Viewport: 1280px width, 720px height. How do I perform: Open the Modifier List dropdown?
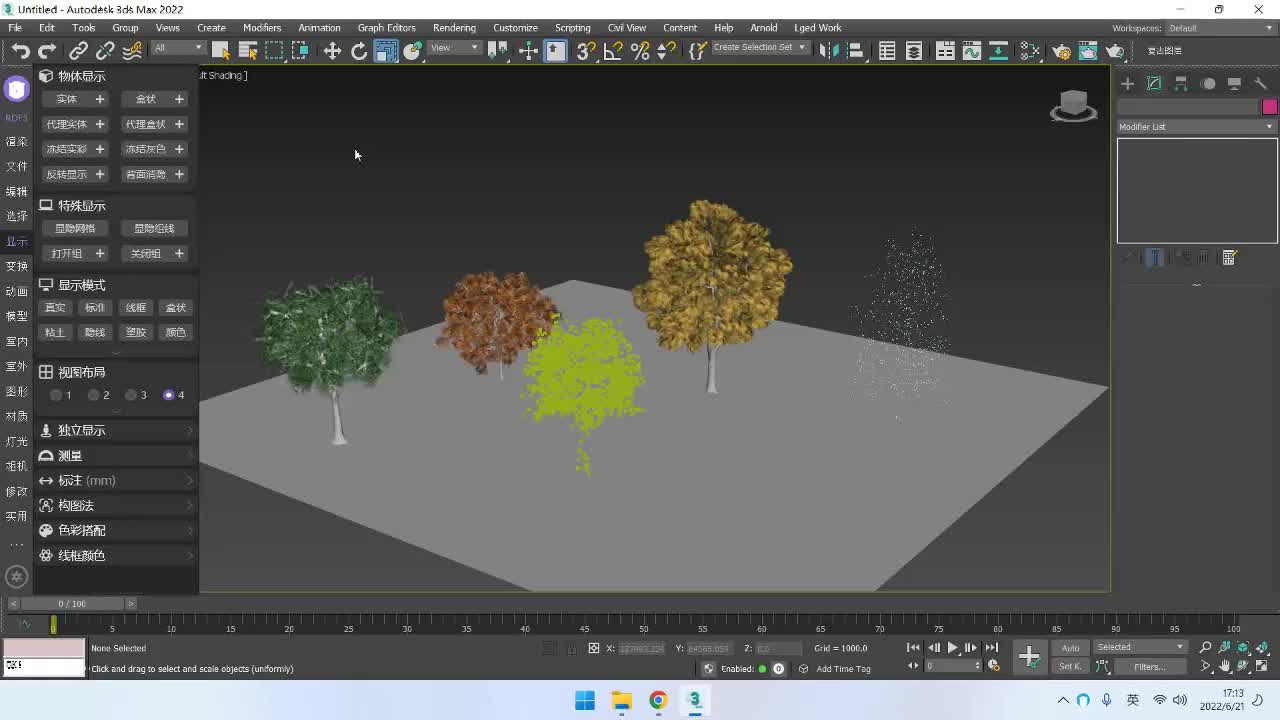click(1196, 127)
